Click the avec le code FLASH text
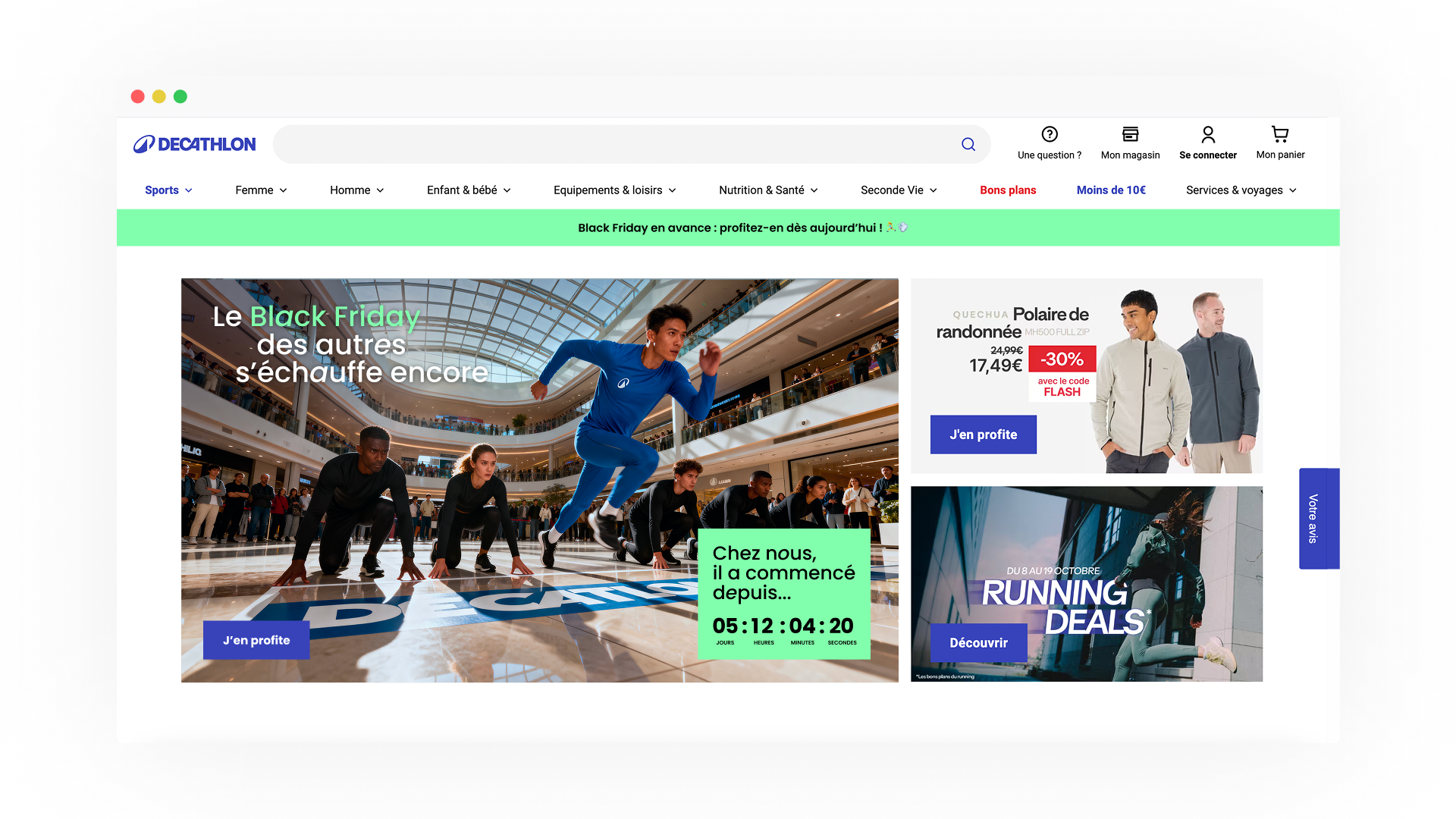This screenshot has height=819, width=1456. 1062,387
